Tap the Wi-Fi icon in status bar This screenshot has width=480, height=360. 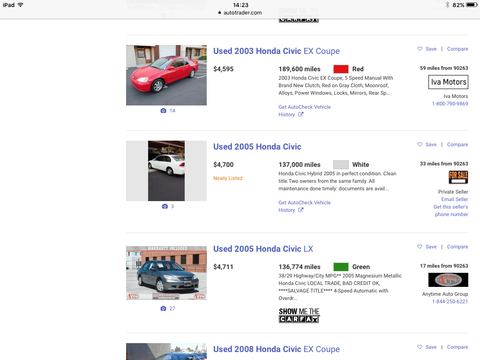[x=20, y=5]
